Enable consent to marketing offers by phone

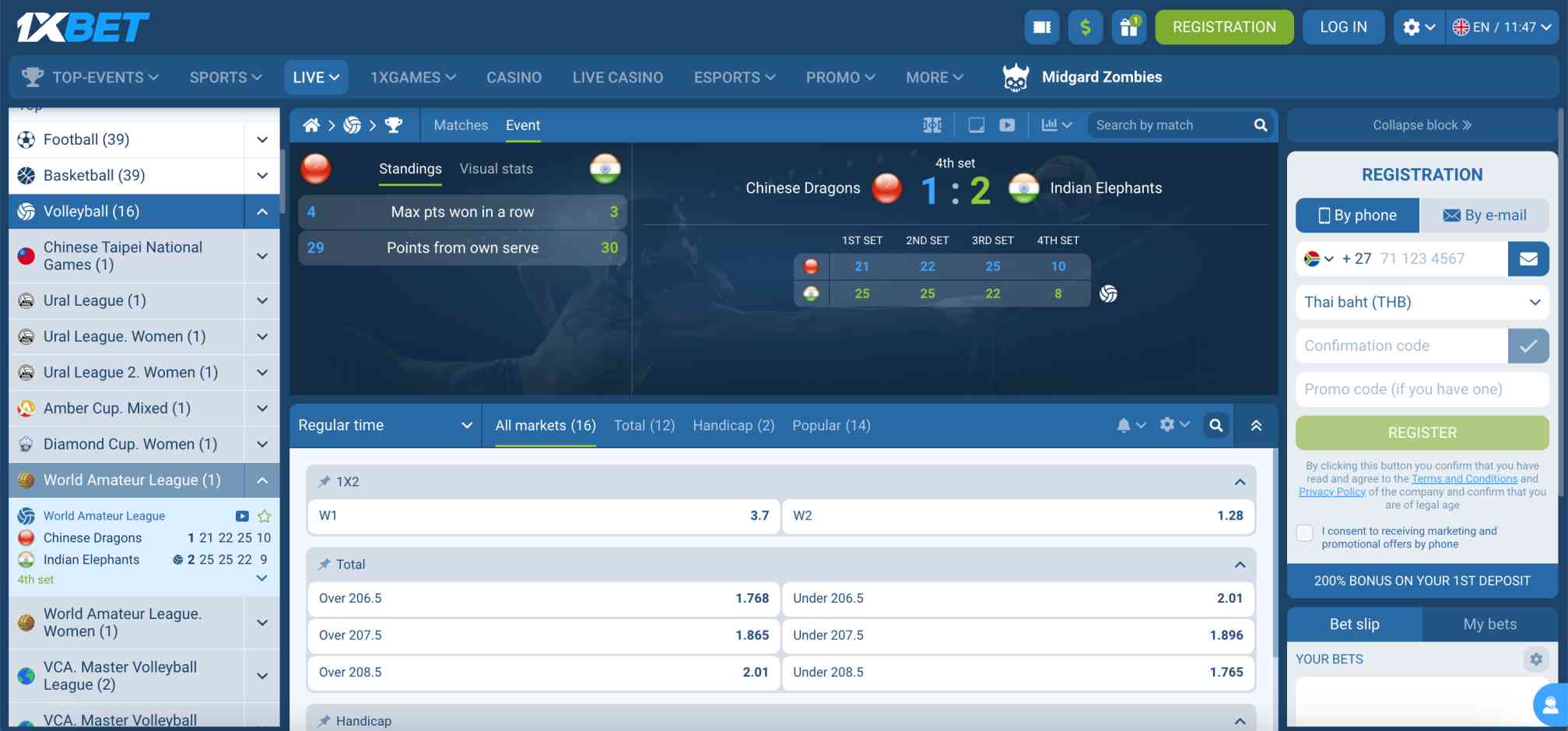[x=1304, y=532]
